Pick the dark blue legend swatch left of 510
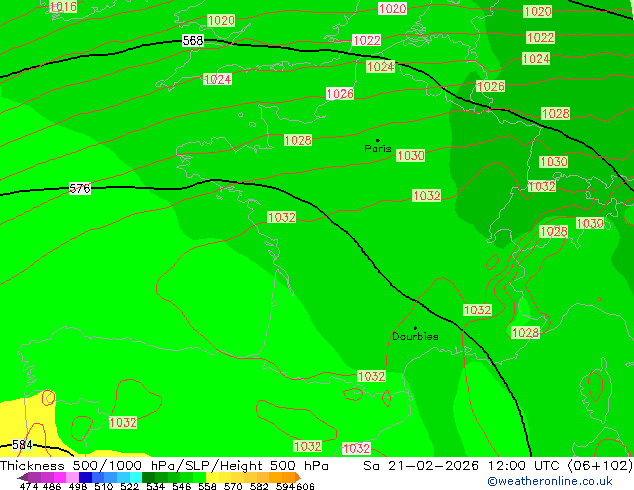 (x=85, y=477)
